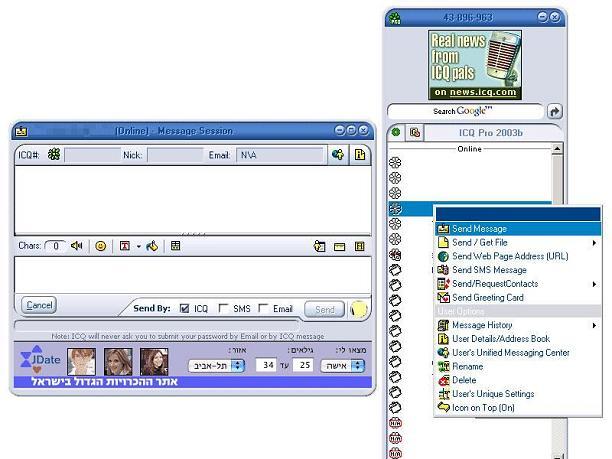The height and width of the screenshot is (459, 612).
Task: Click the Email field showing N\A
Action: (x=280, y=155)
